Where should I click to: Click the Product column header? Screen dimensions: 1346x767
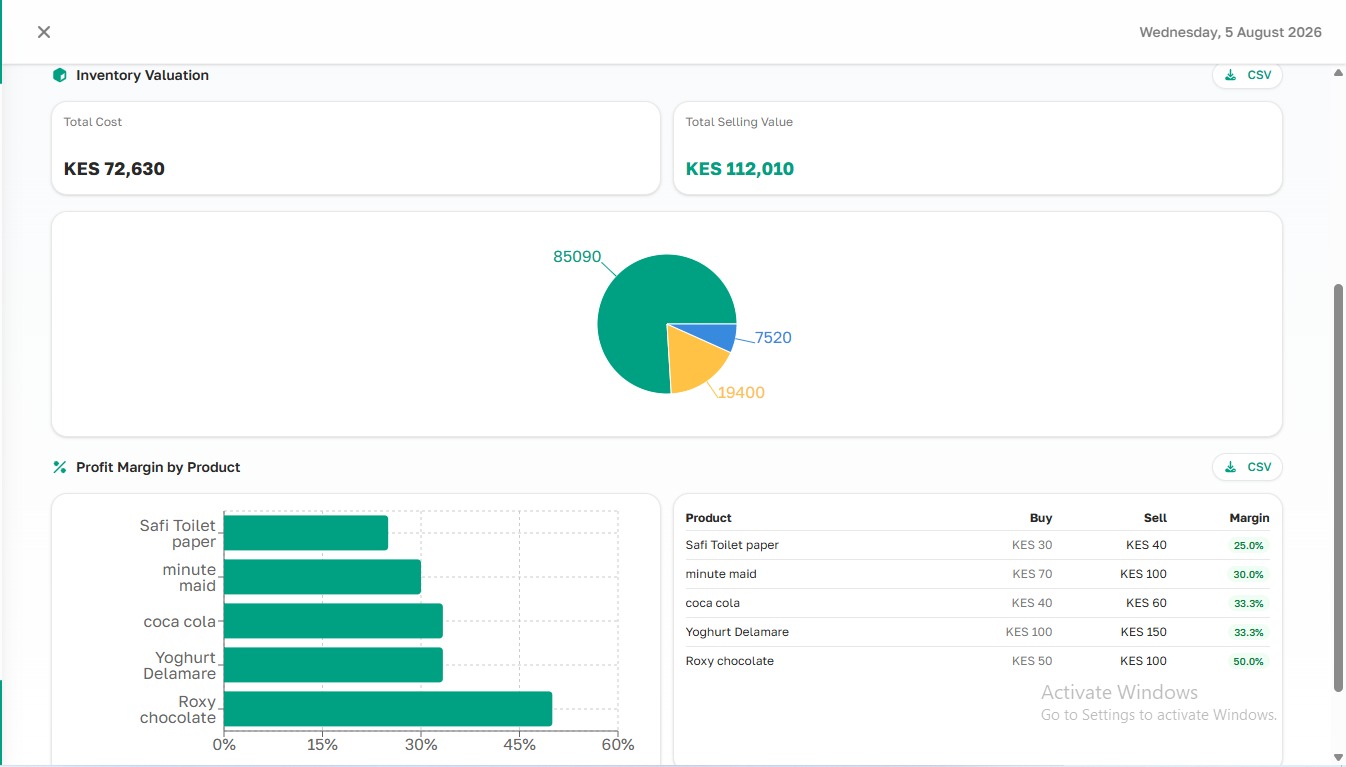pyautogui.click(x=709, y=518)
